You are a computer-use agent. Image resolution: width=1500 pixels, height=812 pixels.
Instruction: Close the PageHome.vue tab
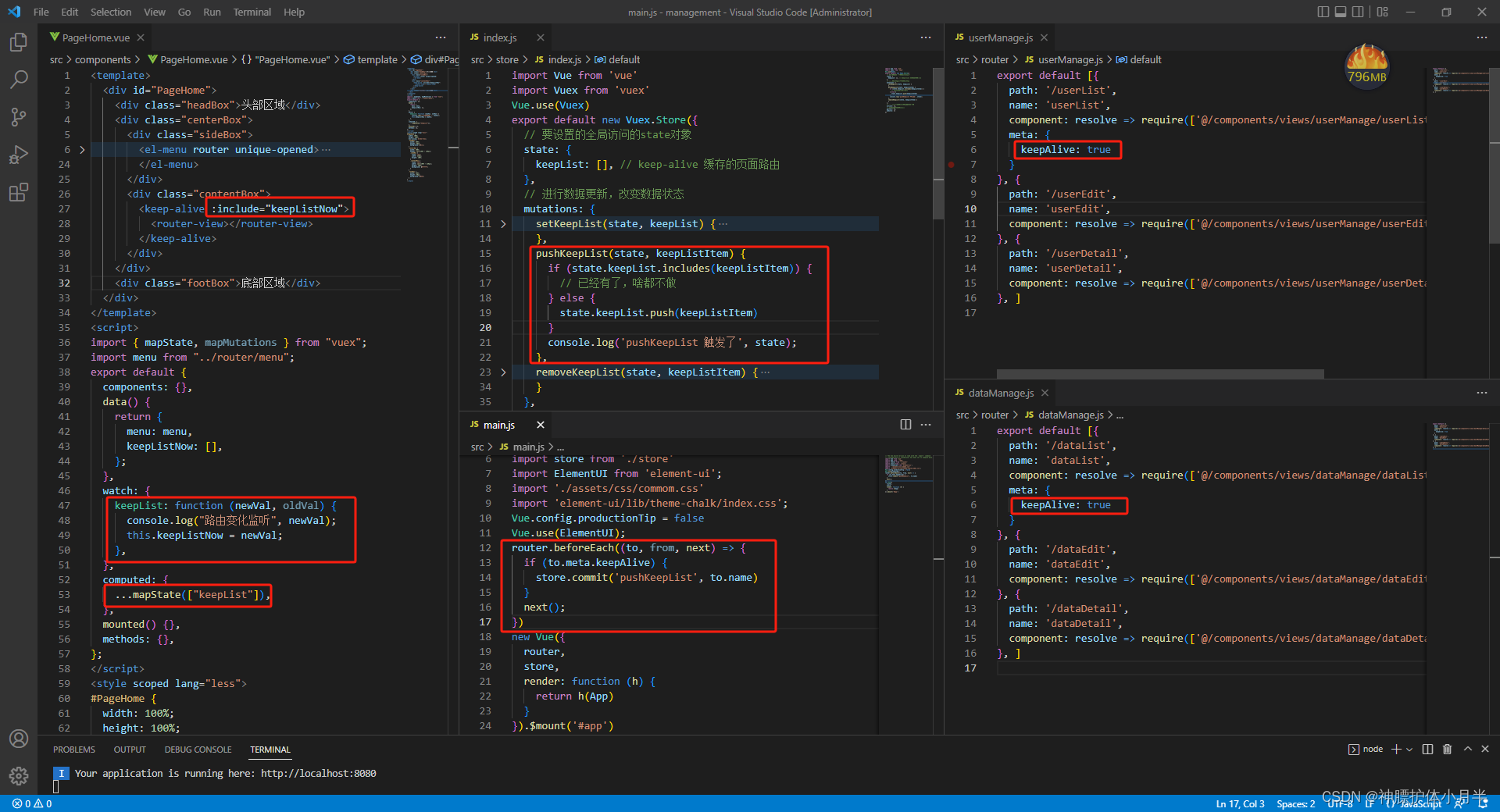tap(141, 37)
